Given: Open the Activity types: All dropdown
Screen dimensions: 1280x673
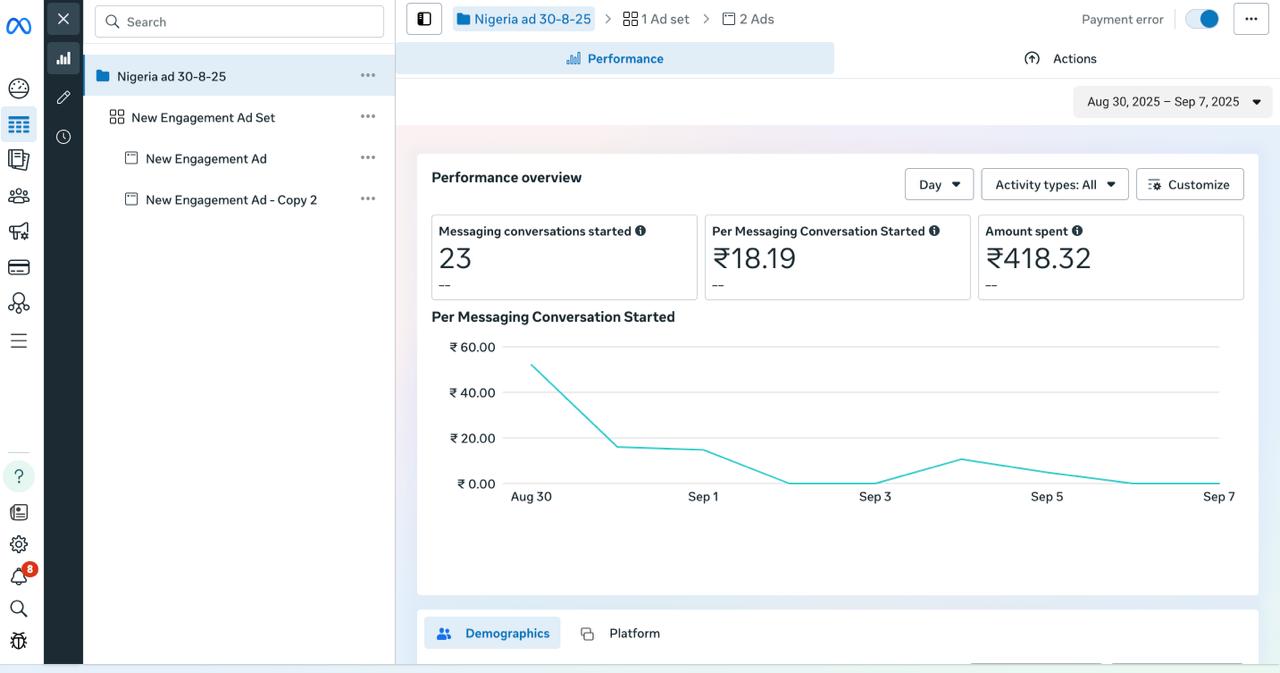Looking at the screenshot, I should pos(1054,185).
